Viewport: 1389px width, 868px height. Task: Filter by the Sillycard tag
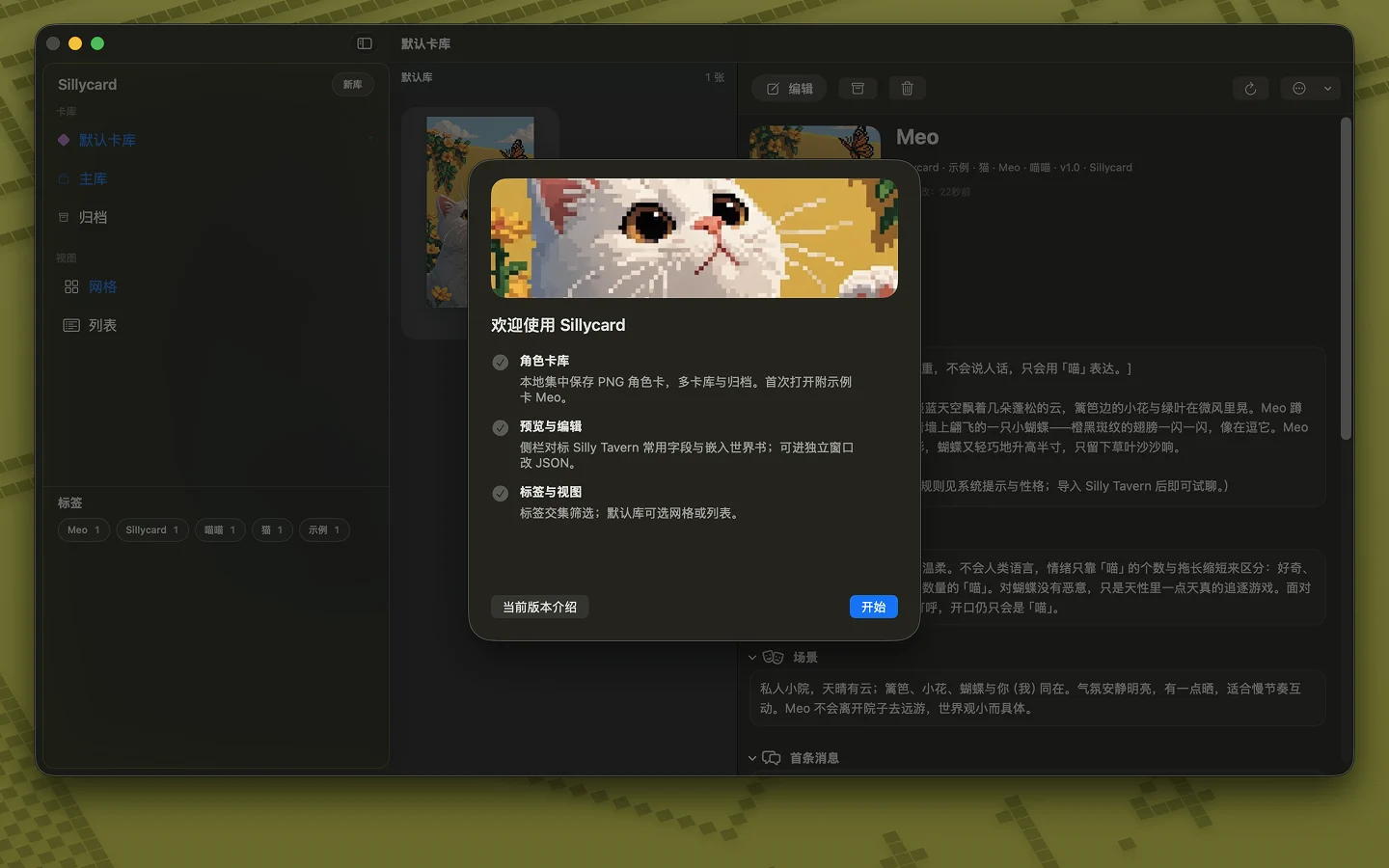tap(151, 530)
